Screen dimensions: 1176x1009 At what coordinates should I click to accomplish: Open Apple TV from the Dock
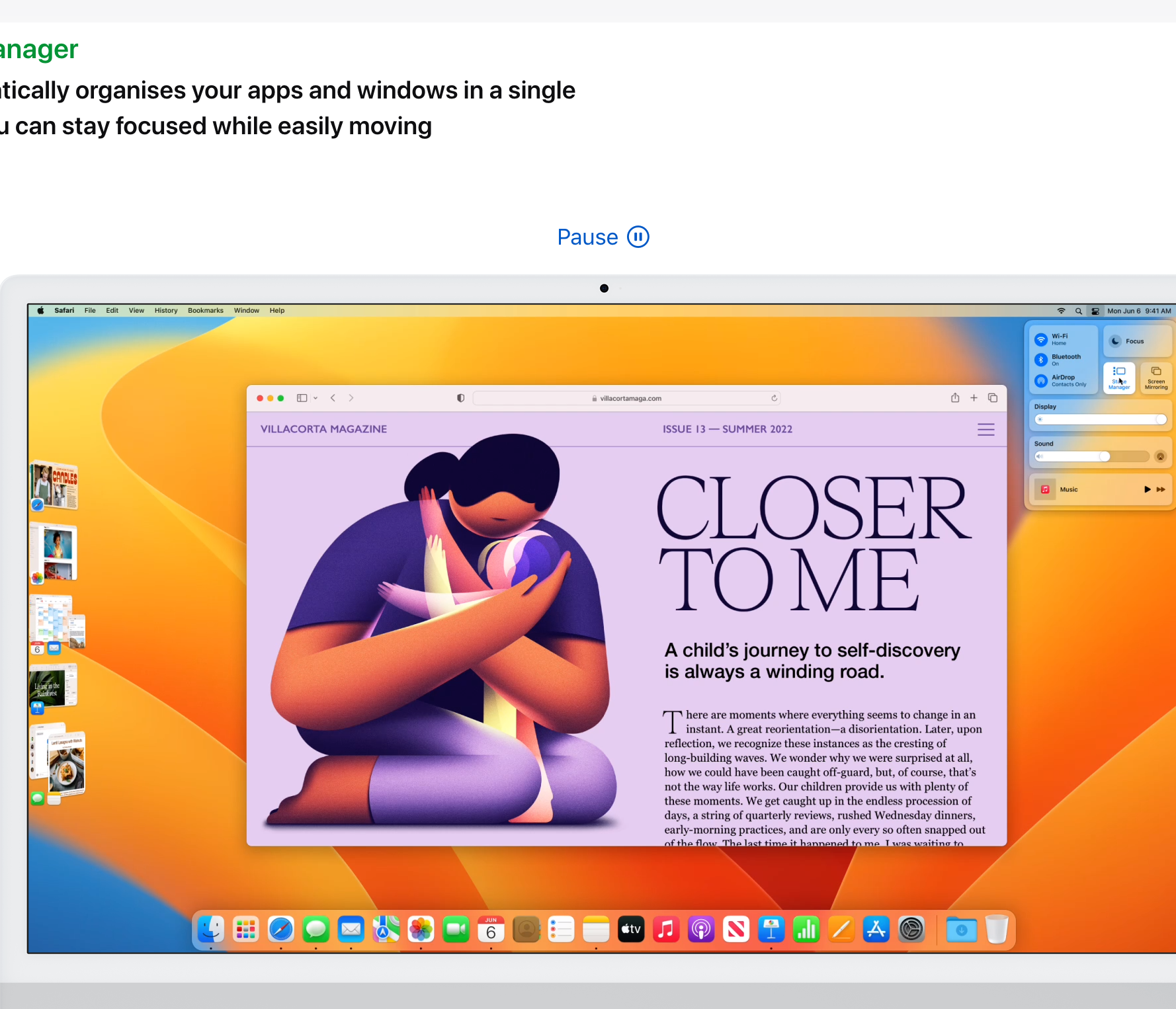tap(631, 930)
